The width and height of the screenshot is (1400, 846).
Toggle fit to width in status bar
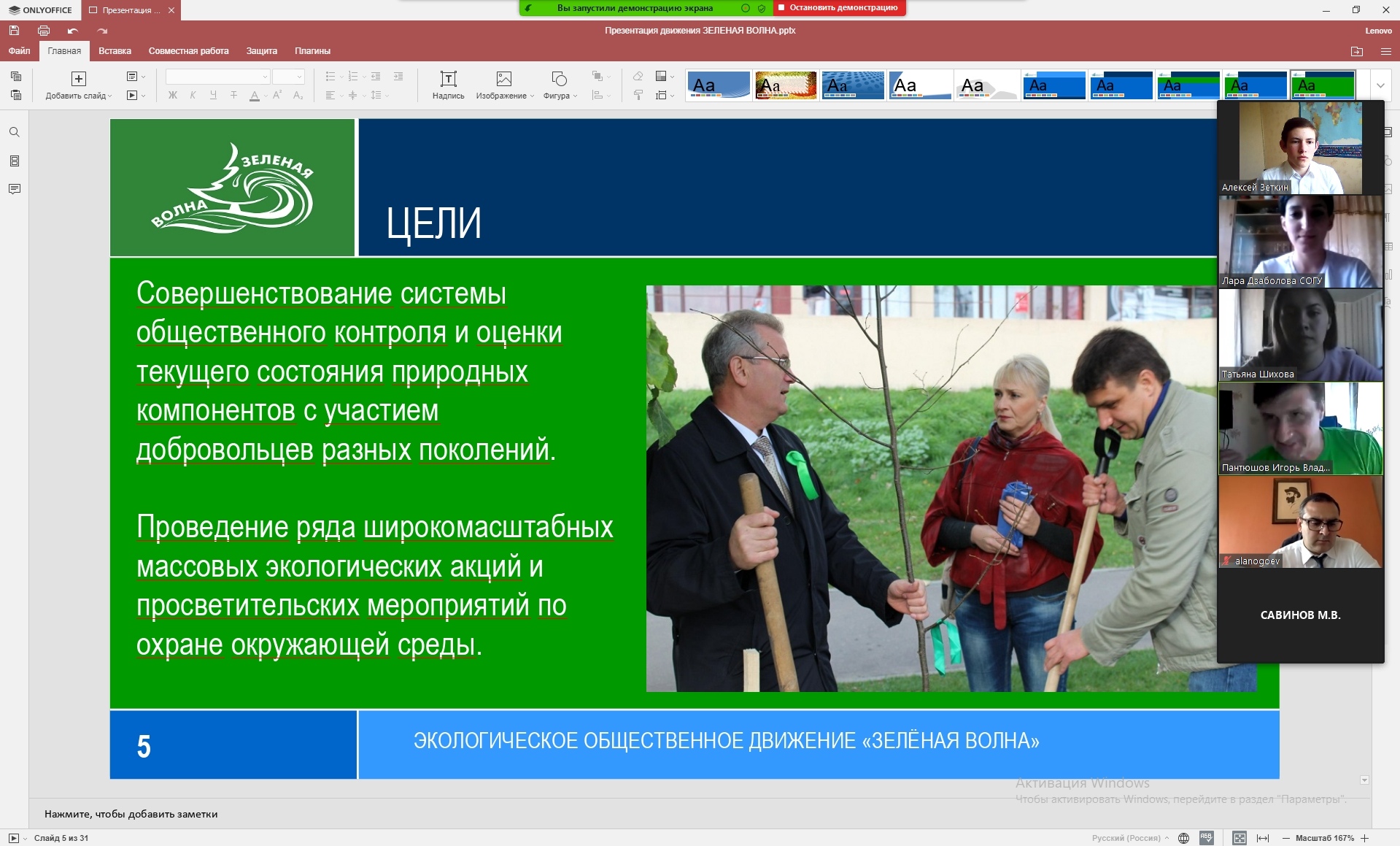point(1263,838)
